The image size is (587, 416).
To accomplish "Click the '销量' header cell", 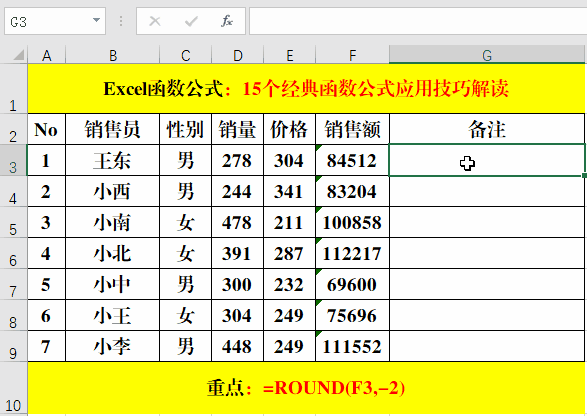I will [238, 130].
